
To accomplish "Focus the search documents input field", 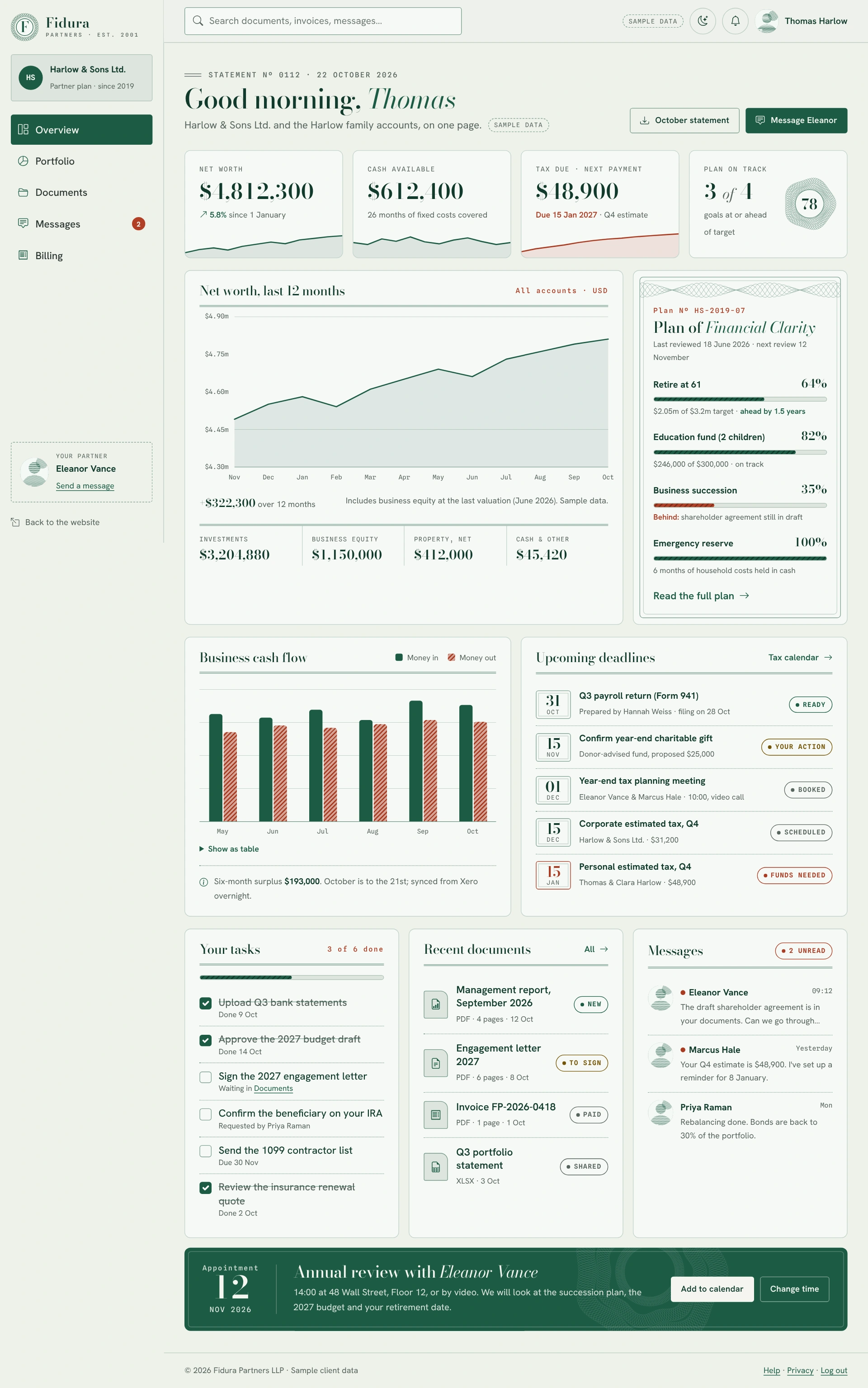I will (323, 21).
